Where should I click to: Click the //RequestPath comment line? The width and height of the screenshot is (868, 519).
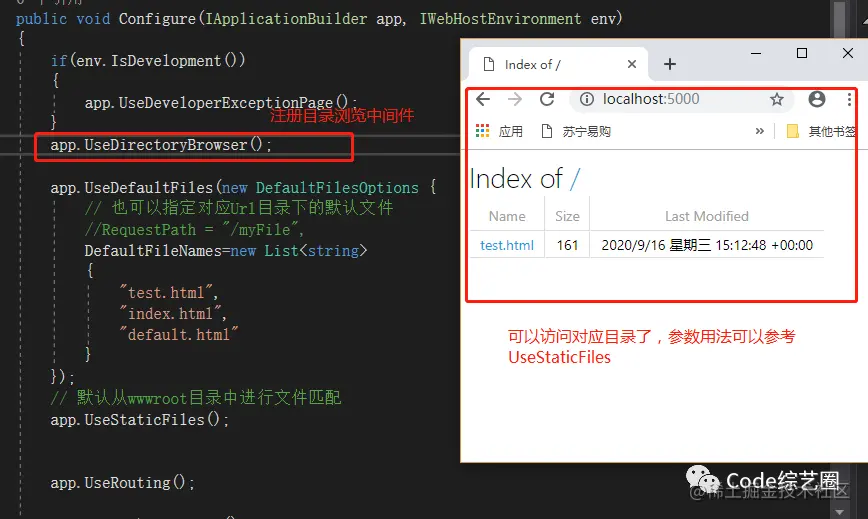click(x=194, y=230)
